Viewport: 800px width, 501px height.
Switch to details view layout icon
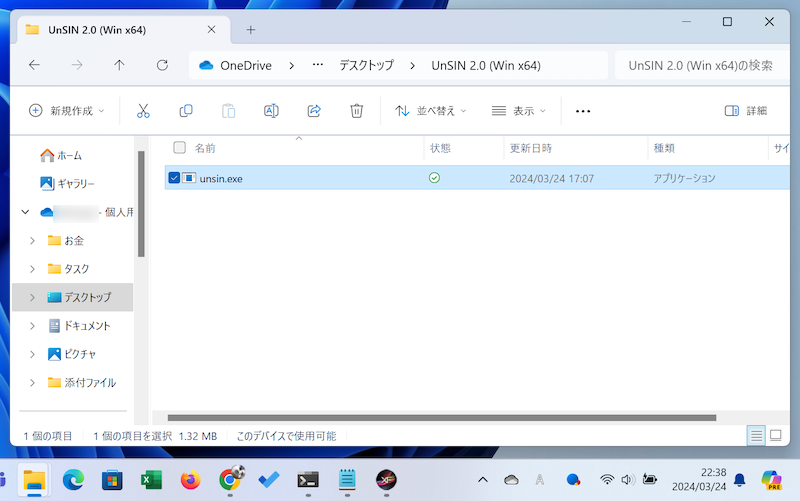pos(758,436)
